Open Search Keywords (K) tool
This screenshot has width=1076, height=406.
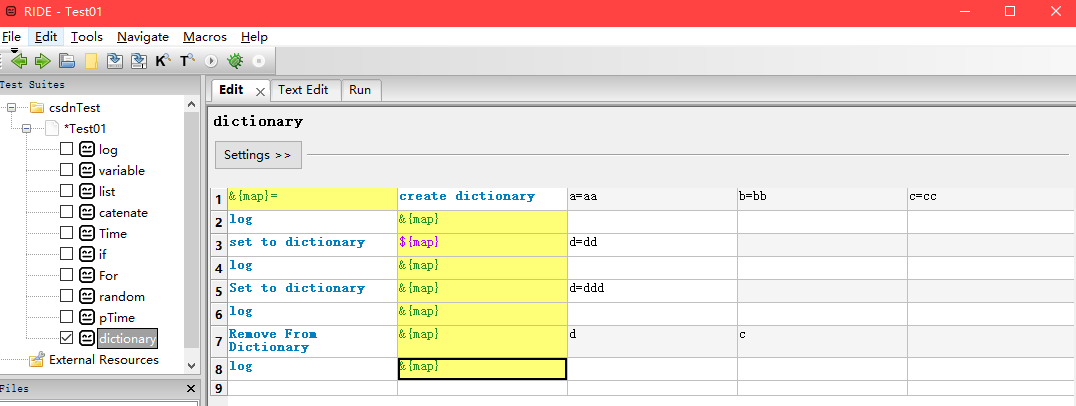163,61
